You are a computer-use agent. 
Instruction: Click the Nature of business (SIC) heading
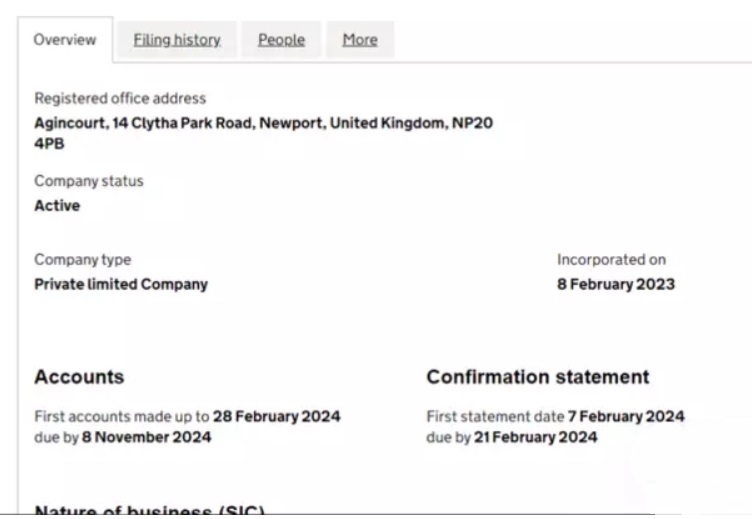click(149, 511)
